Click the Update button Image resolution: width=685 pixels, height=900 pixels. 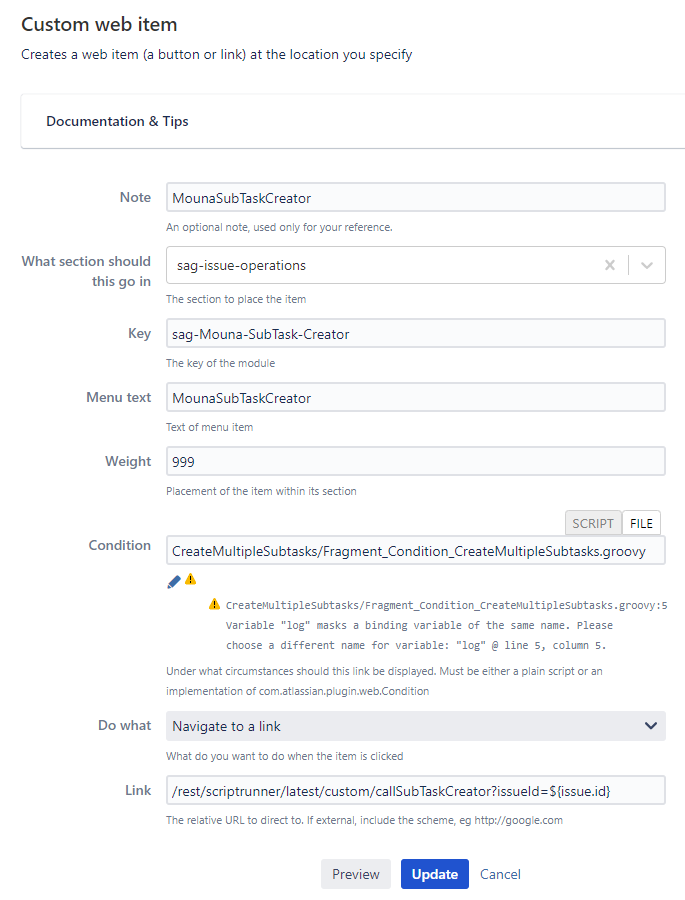[435, 874]
